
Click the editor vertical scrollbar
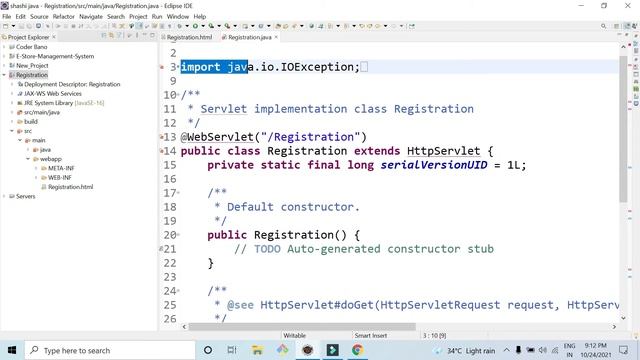pos(623,129)
